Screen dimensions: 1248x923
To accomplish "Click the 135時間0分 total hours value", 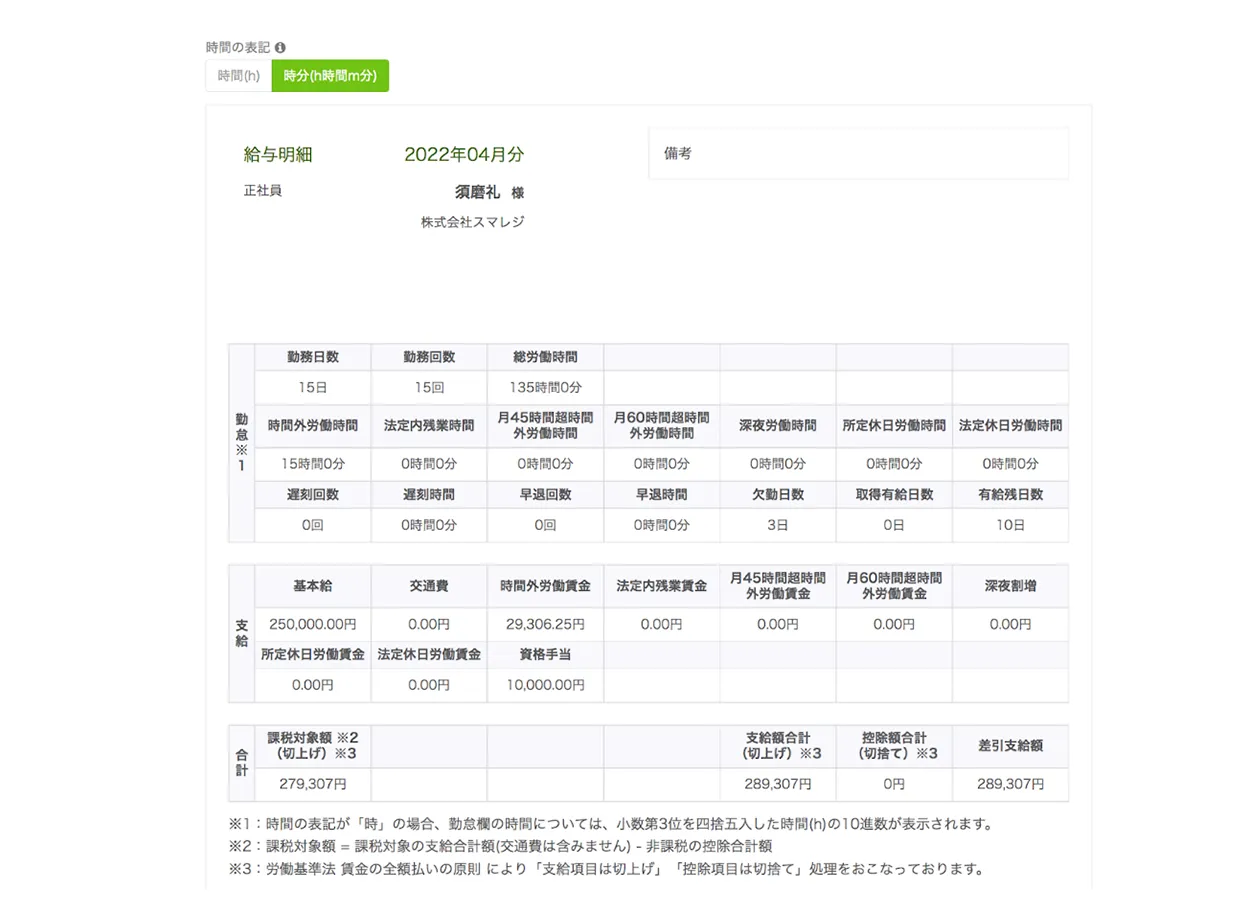I will pos(545,387).
